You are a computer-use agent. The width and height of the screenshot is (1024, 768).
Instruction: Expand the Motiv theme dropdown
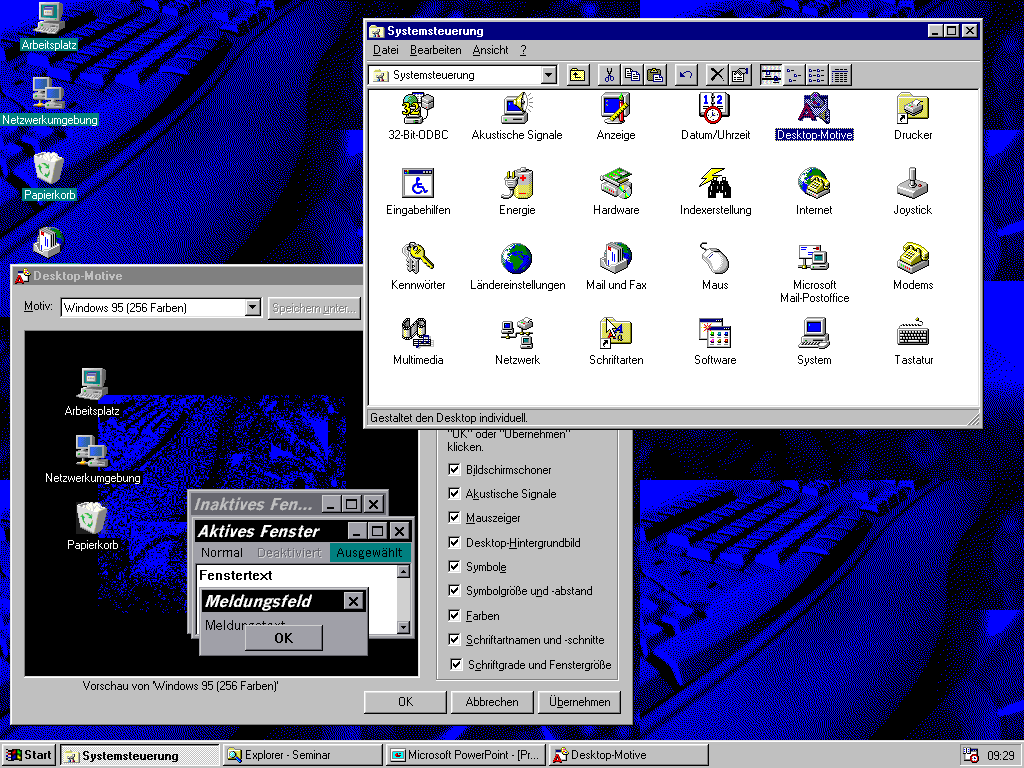coord(252,308)
